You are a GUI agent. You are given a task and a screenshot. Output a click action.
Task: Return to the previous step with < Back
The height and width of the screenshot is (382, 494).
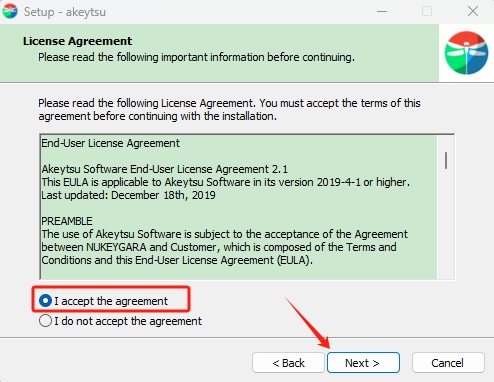pos(288,362)
